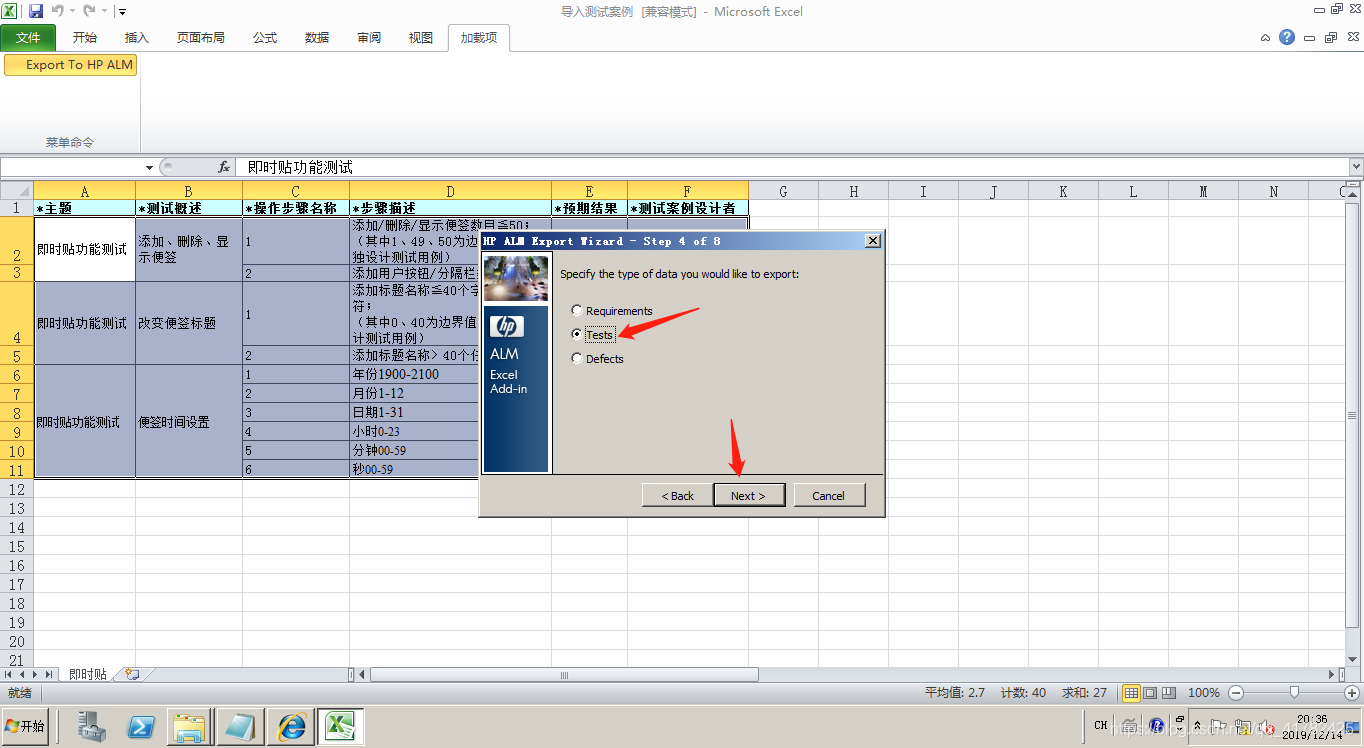The width and height of the screenshot is (1364, 748).
Task: Select cell A1 with *主题 header
Action: (x=85, y=208)
